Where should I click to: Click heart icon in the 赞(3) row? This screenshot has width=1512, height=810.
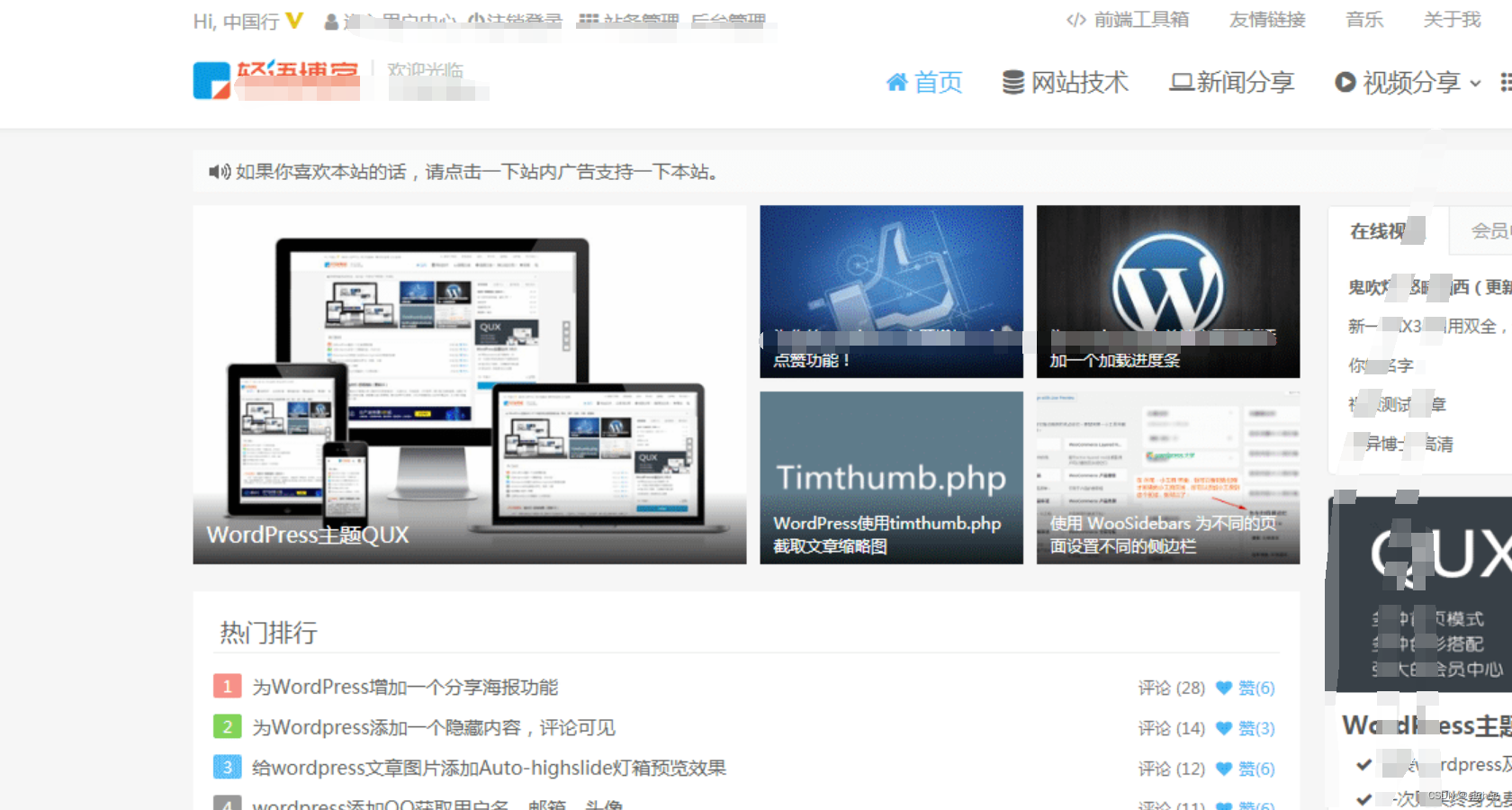point(1224,728)
